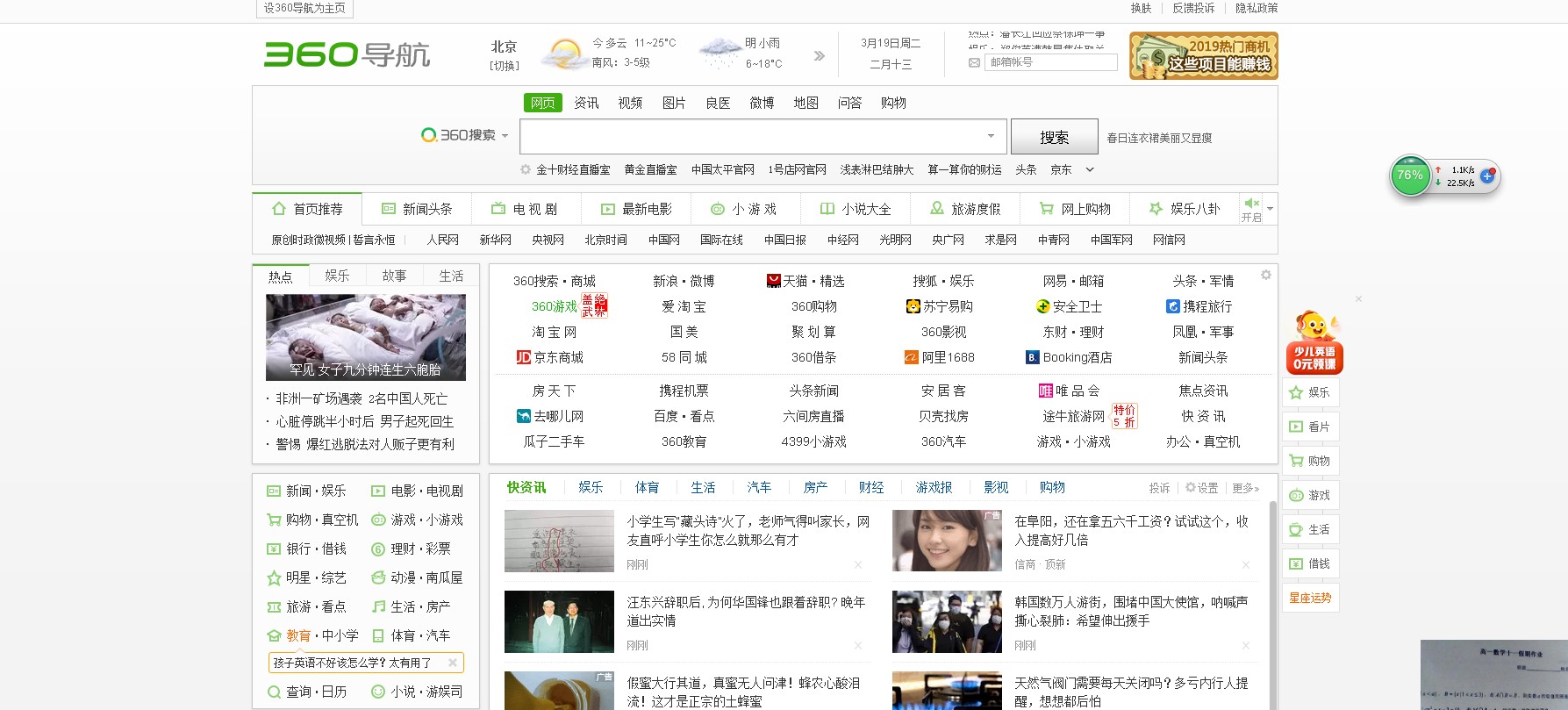Expand more weather forecast arrows
Viewport: 1568px width, 710px height.
point(820,55)
